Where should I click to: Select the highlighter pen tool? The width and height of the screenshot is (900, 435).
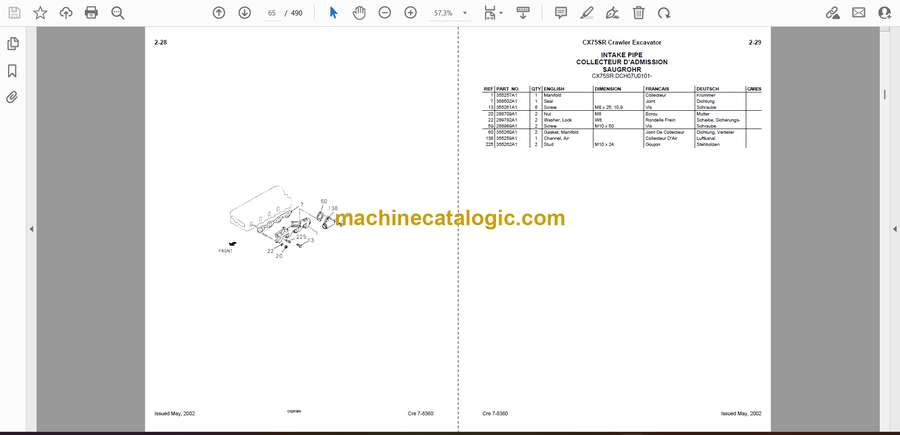tap(587, 13)
